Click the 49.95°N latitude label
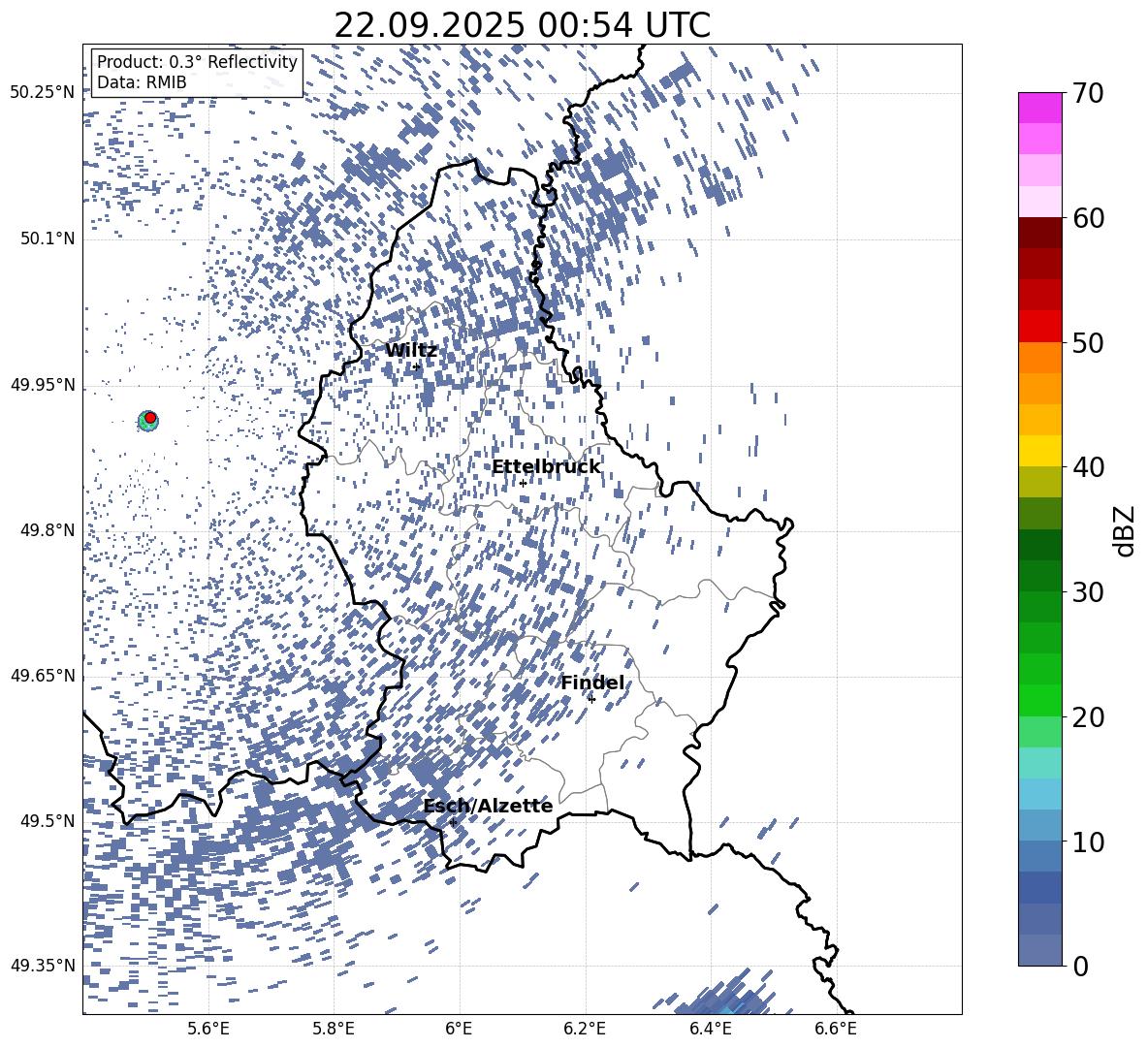The height and width of the screenshot is (1048, 1148). tap(43, 384)
